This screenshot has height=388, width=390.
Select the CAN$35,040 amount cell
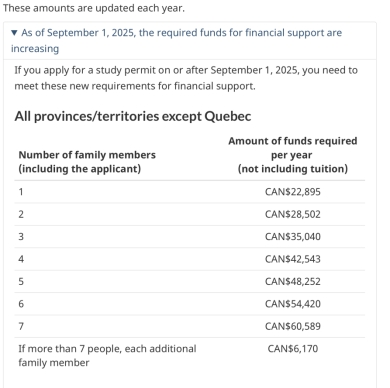[293, 237]
